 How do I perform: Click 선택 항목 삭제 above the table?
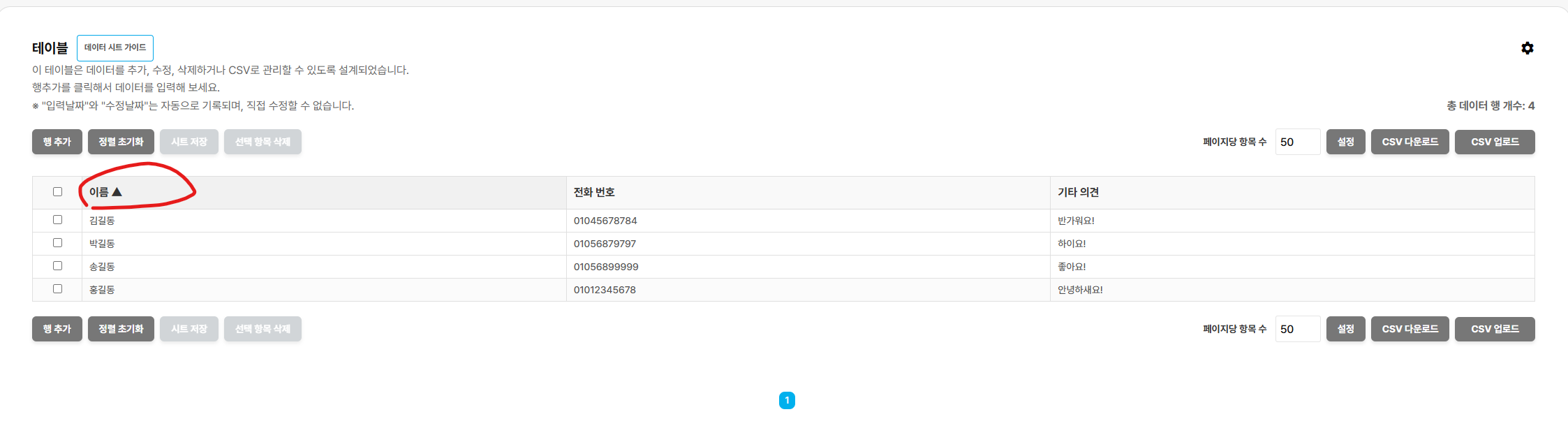pyautogui.click(x=262, y=142)
